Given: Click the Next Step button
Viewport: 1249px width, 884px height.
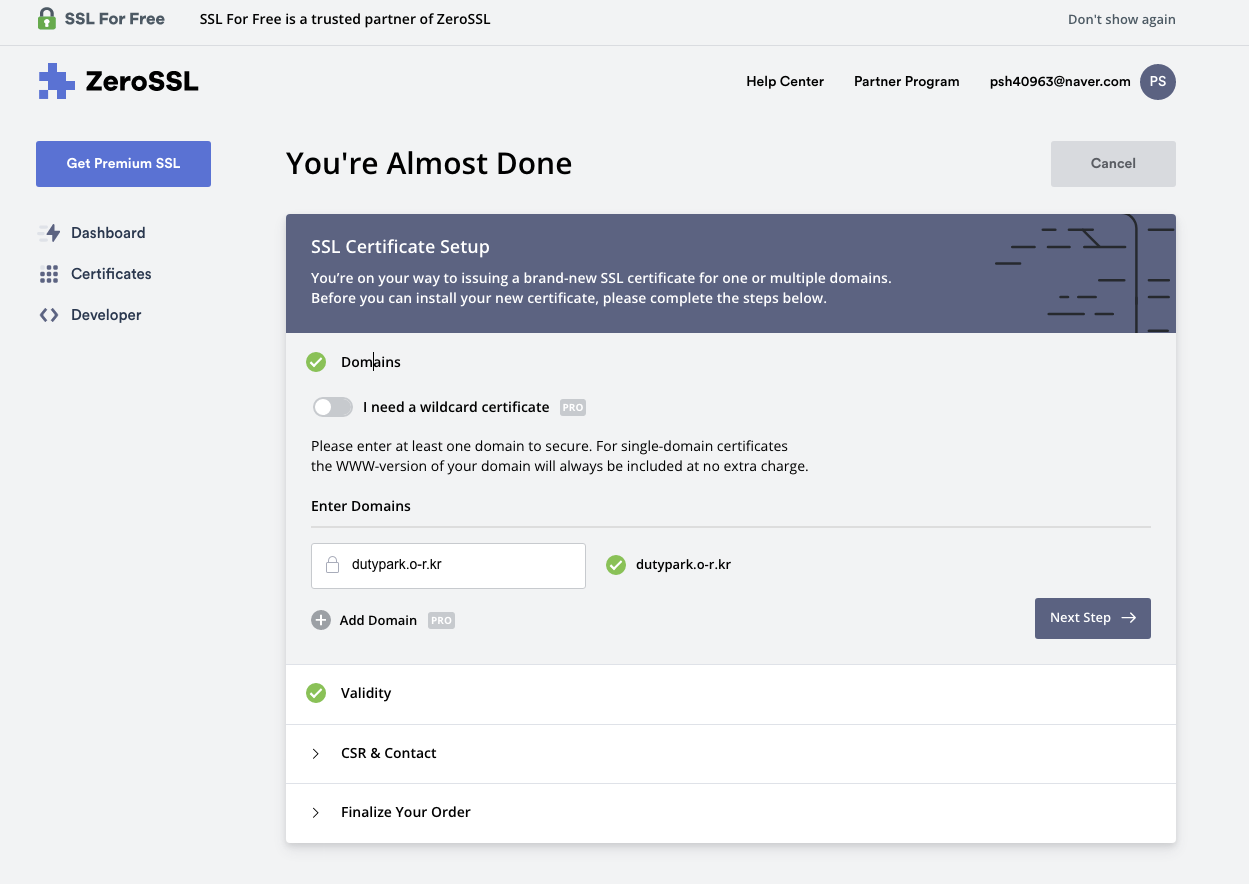Looking at the screenshot, I should pyautogui.click(x=1093, y=618).
